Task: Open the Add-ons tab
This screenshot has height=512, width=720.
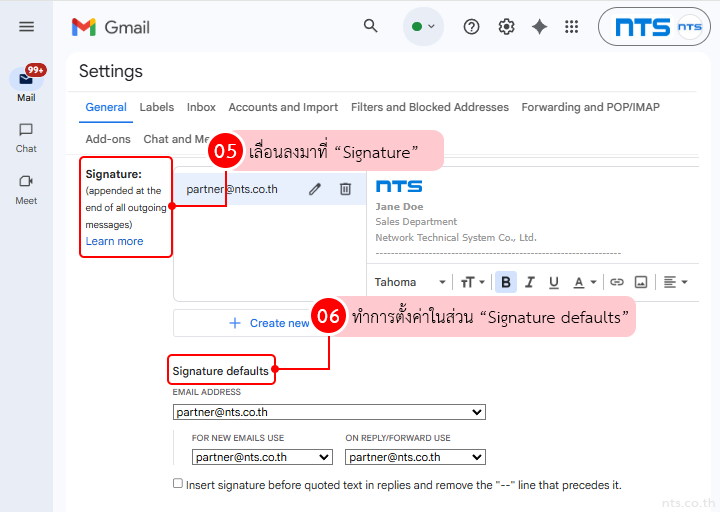Action: 108,139
